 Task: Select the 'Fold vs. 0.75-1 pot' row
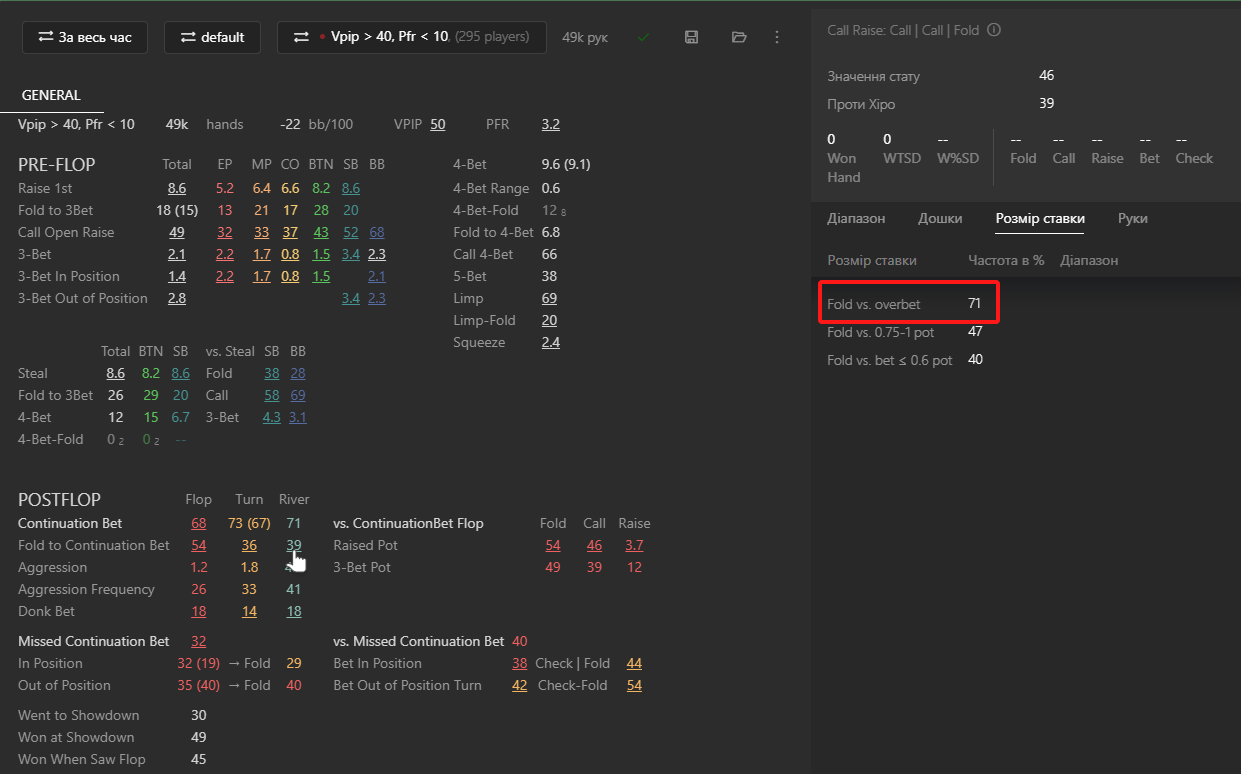click(905, 332)
